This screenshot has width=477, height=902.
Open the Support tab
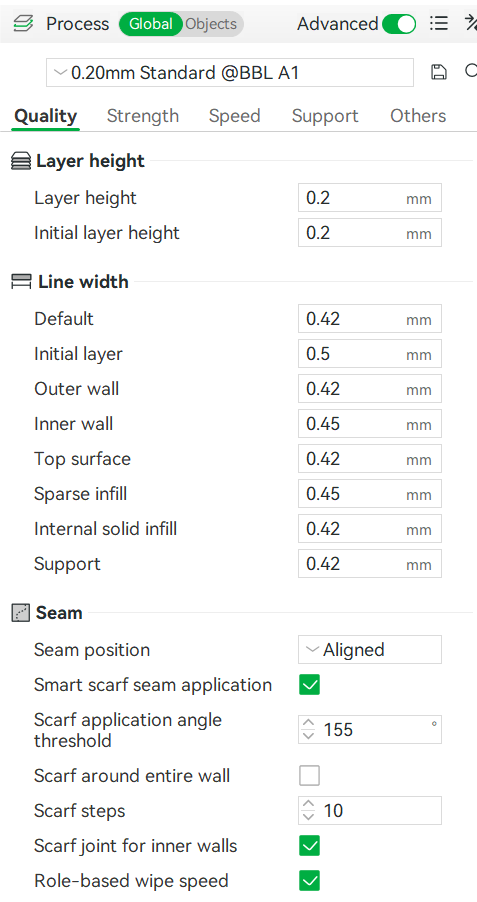[x=325, y=116]
